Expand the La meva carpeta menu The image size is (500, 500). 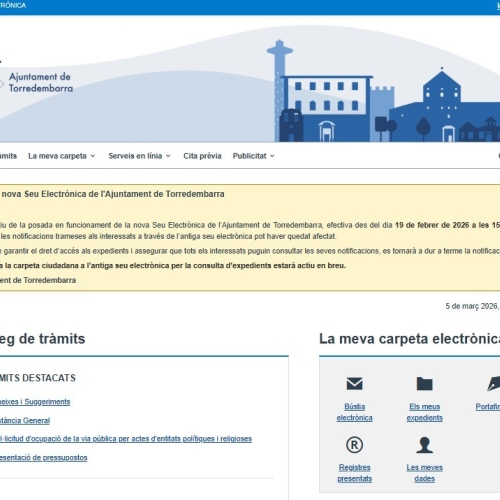click(62, 156)
